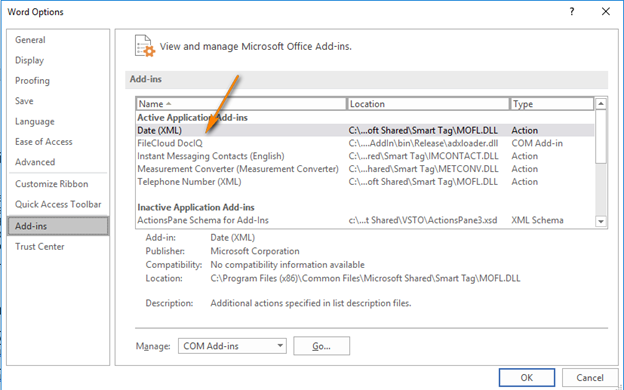This screenshot has width=624, height=390.
Task: Select the Date (XML) add-in row
Action: (365, 130)
